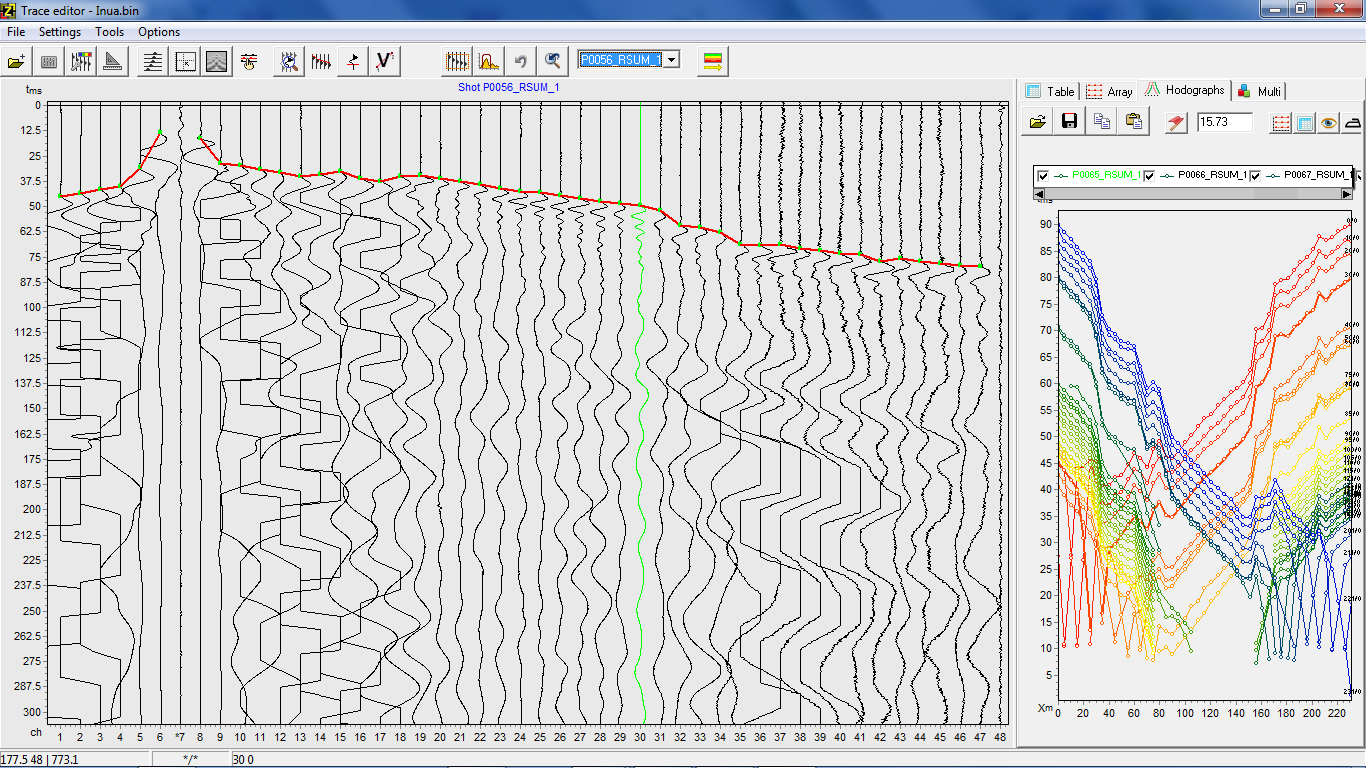
Task: Click the magnifier zoom icon in main toolbar
Action: point(551,62)
